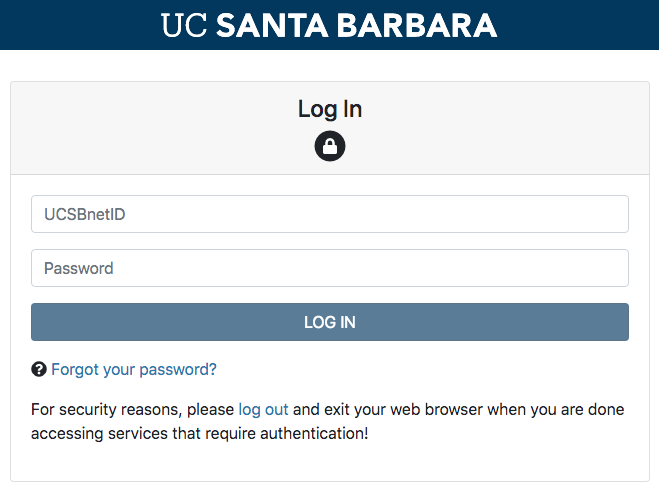Click the bold SANTA BARBARA wordmark
The image size is (659, 494).
357,25
